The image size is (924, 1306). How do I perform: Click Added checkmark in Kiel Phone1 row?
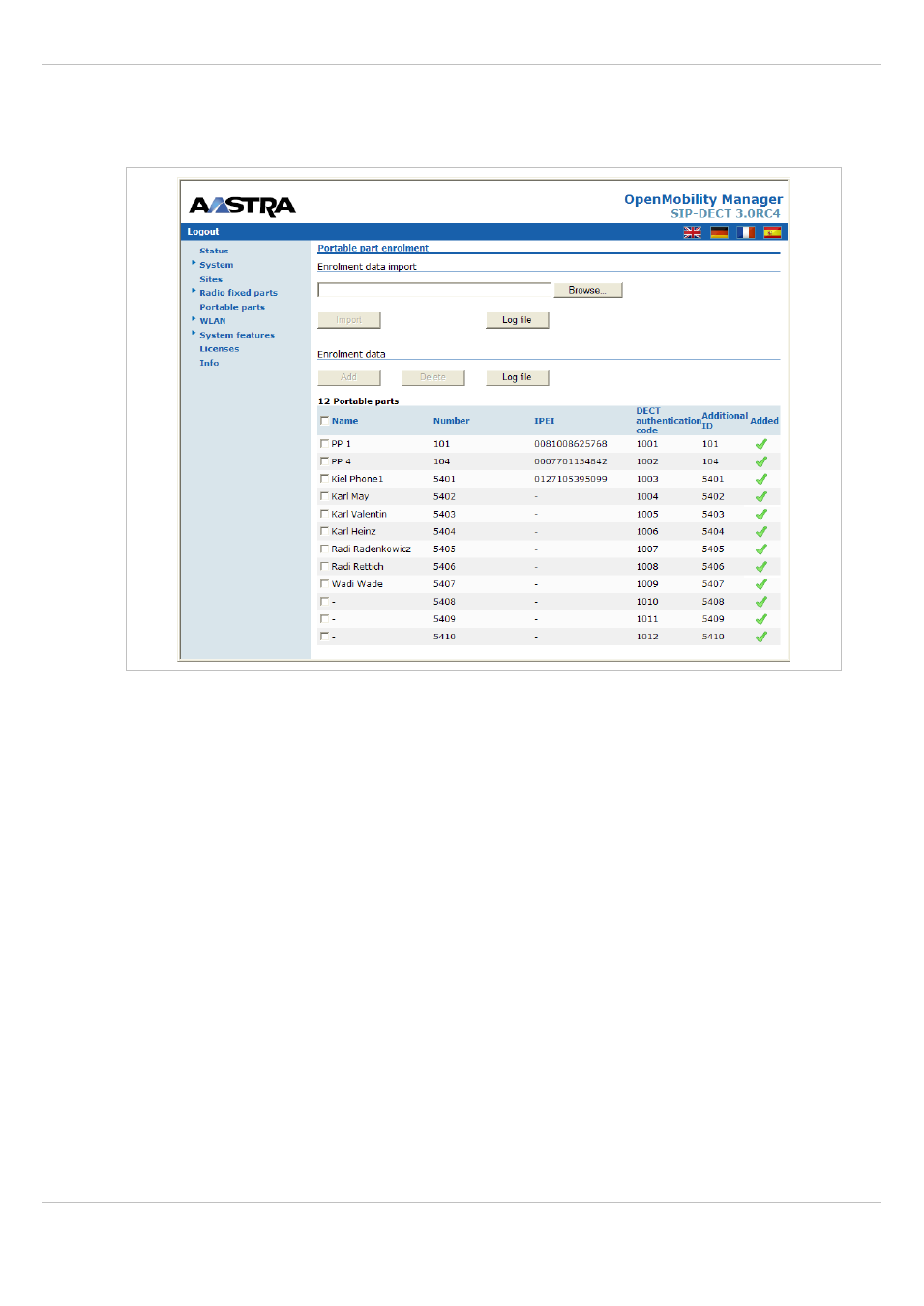761,479
